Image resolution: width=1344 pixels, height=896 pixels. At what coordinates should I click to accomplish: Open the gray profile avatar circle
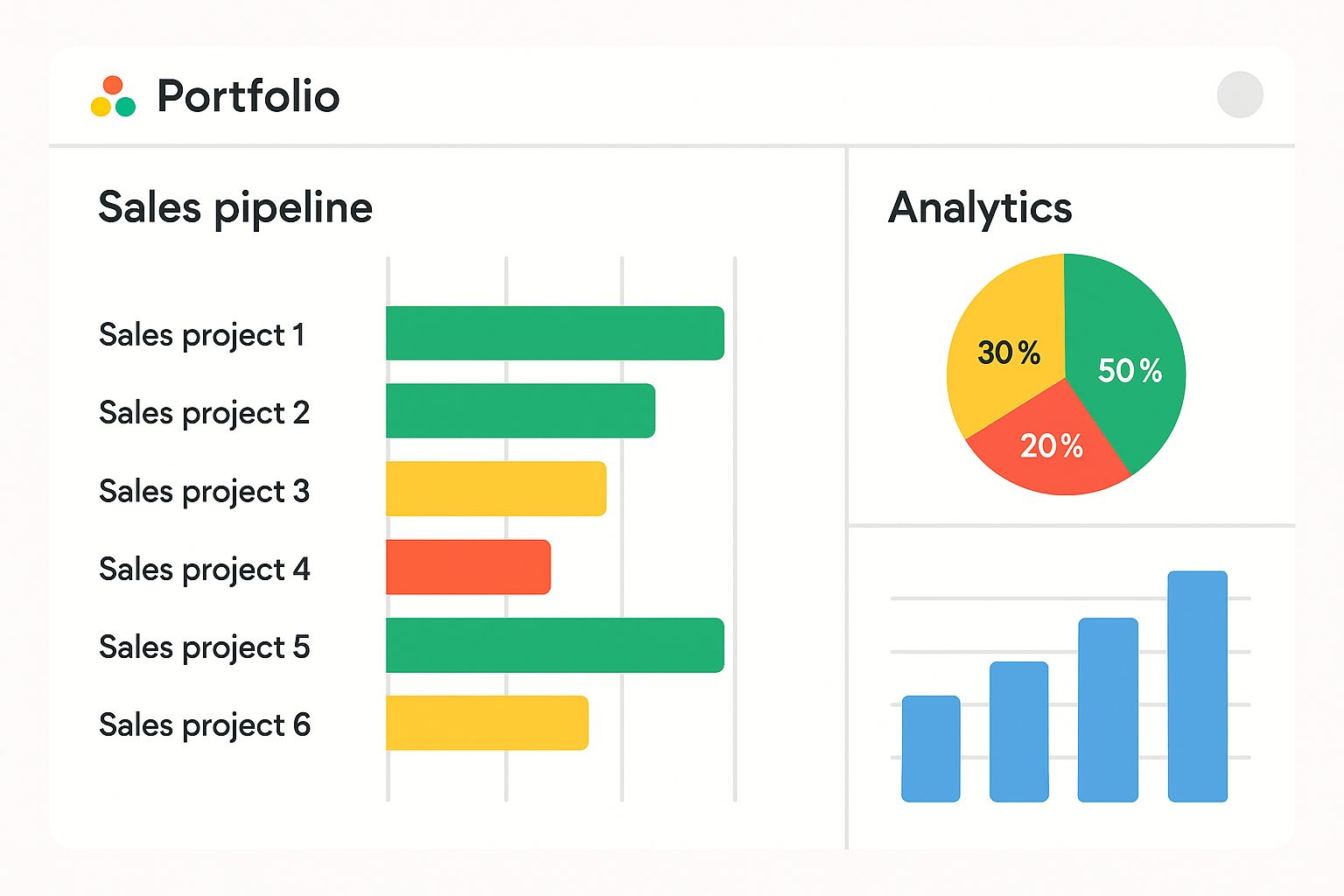point(1239,94)
